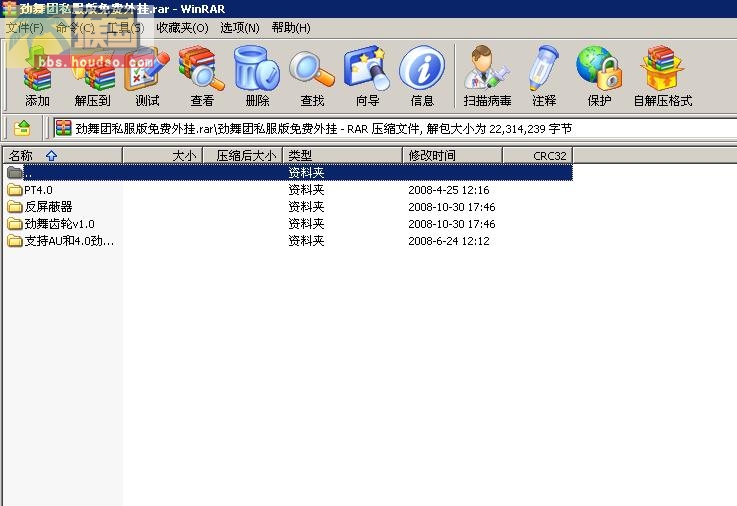
Task: Select the PT4.0 folder name
Action: (39, 190)
